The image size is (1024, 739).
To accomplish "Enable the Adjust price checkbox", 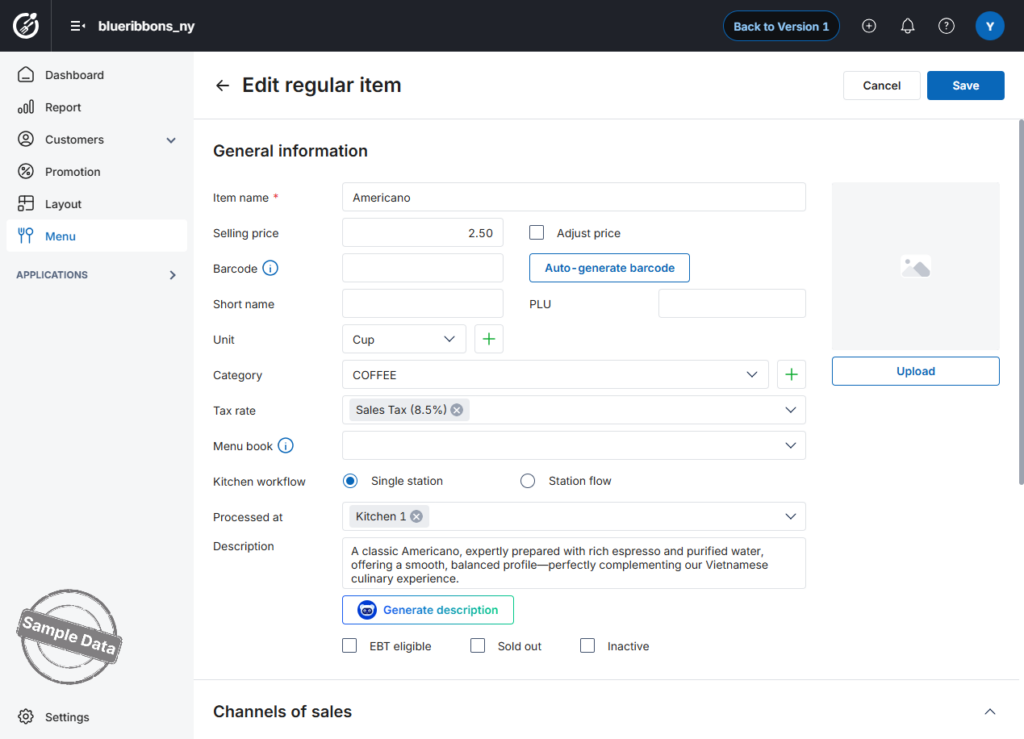I will click(536, 232).
